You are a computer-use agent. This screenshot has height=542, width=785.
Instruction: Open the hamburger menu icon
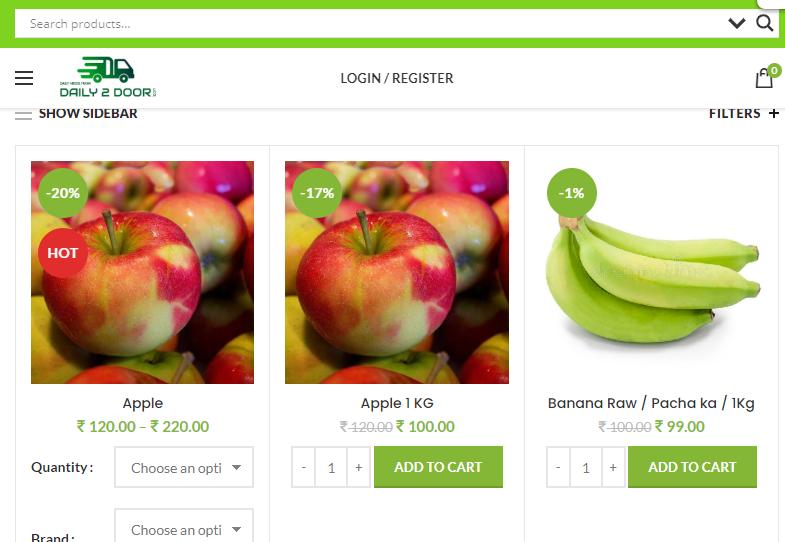tap(24, 78)
